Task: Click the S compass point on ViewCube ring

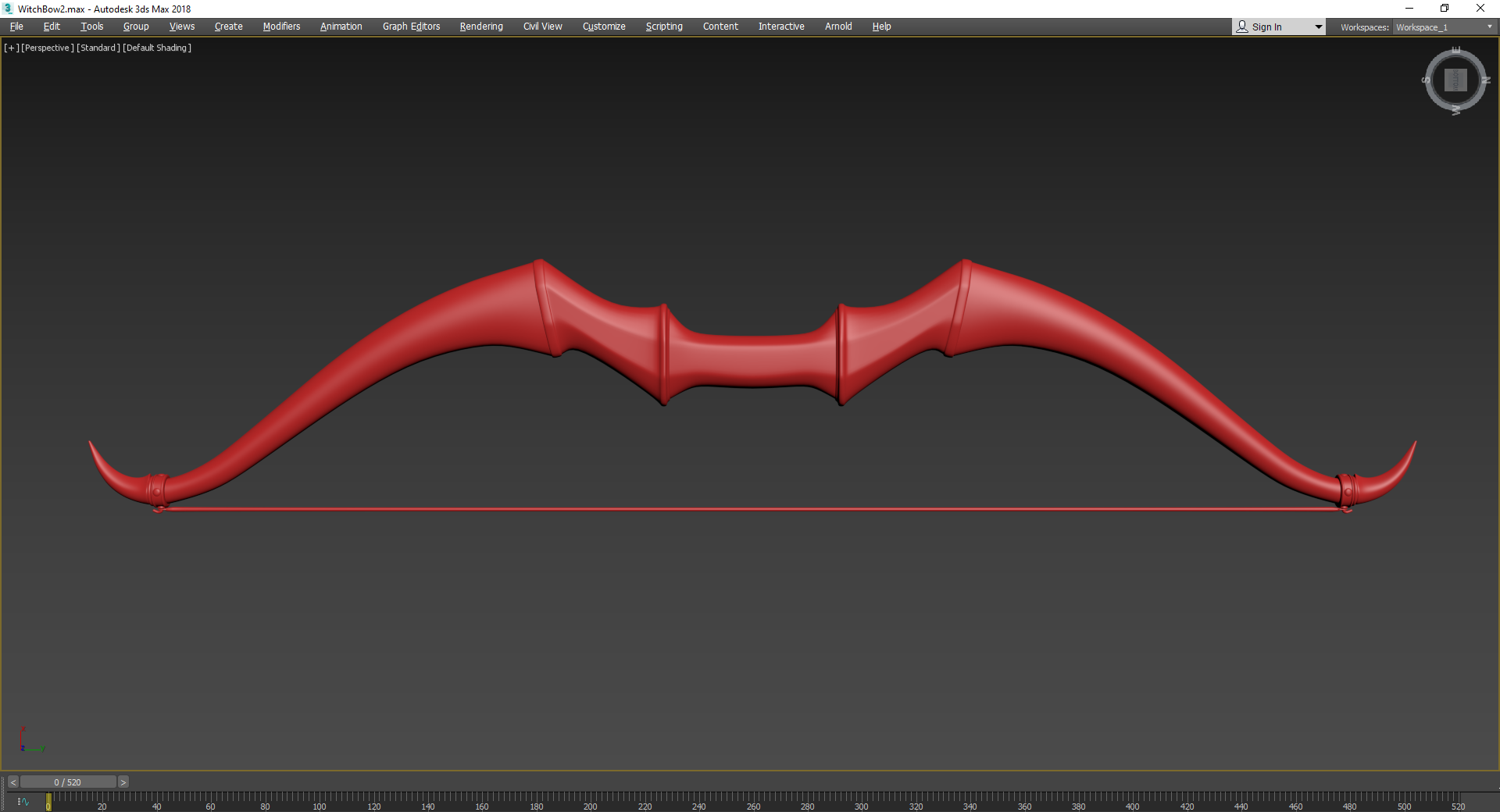Action: click(x=1427, y=80)
